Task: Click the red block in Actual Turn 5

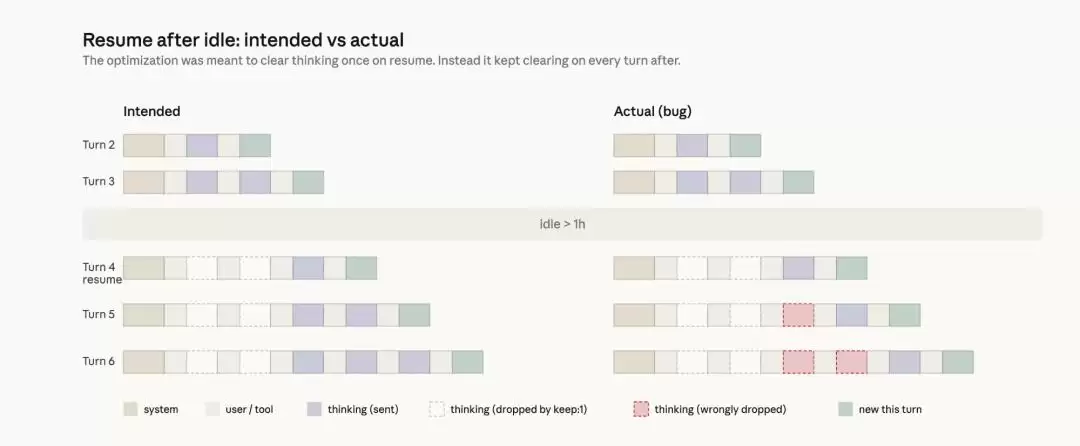Action: (x=798, y=315)
